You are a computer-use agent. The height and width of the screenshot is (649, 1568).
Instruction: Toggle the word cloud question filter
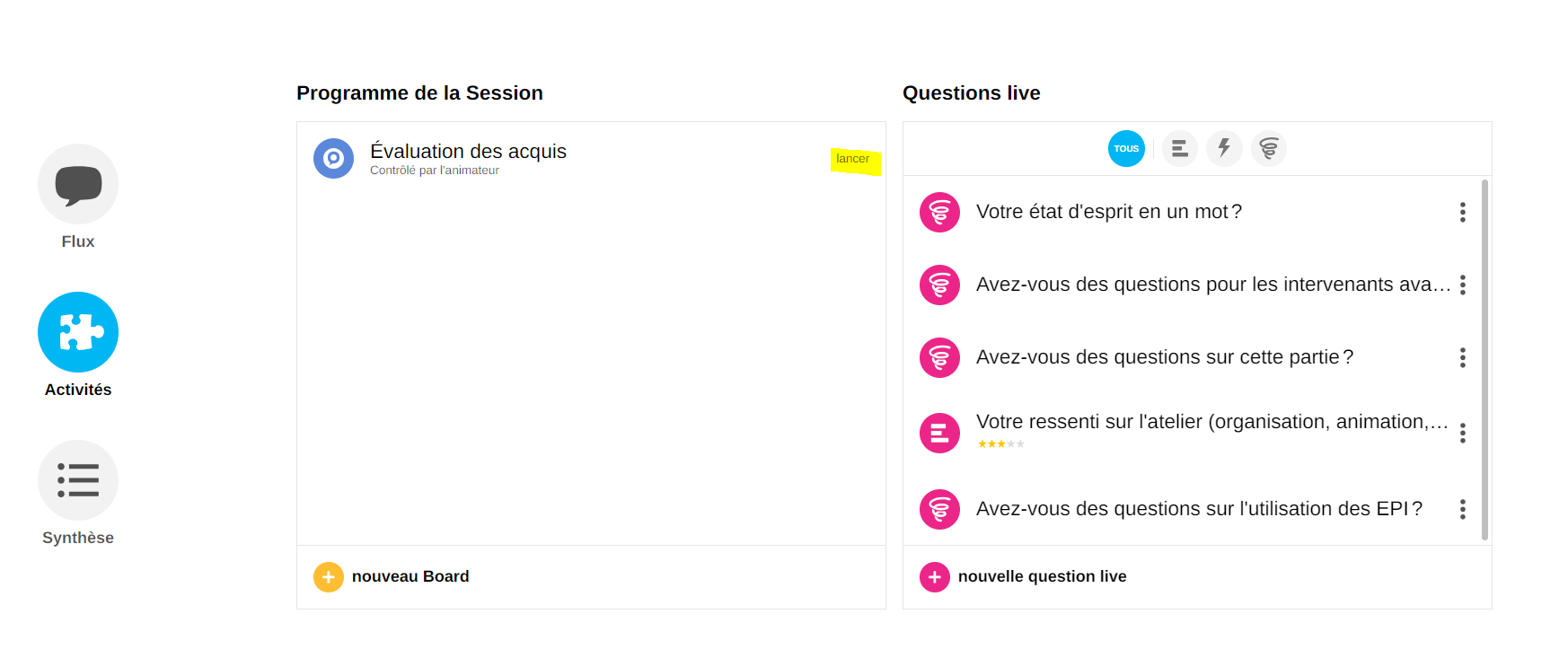(x=1269, y=149)
